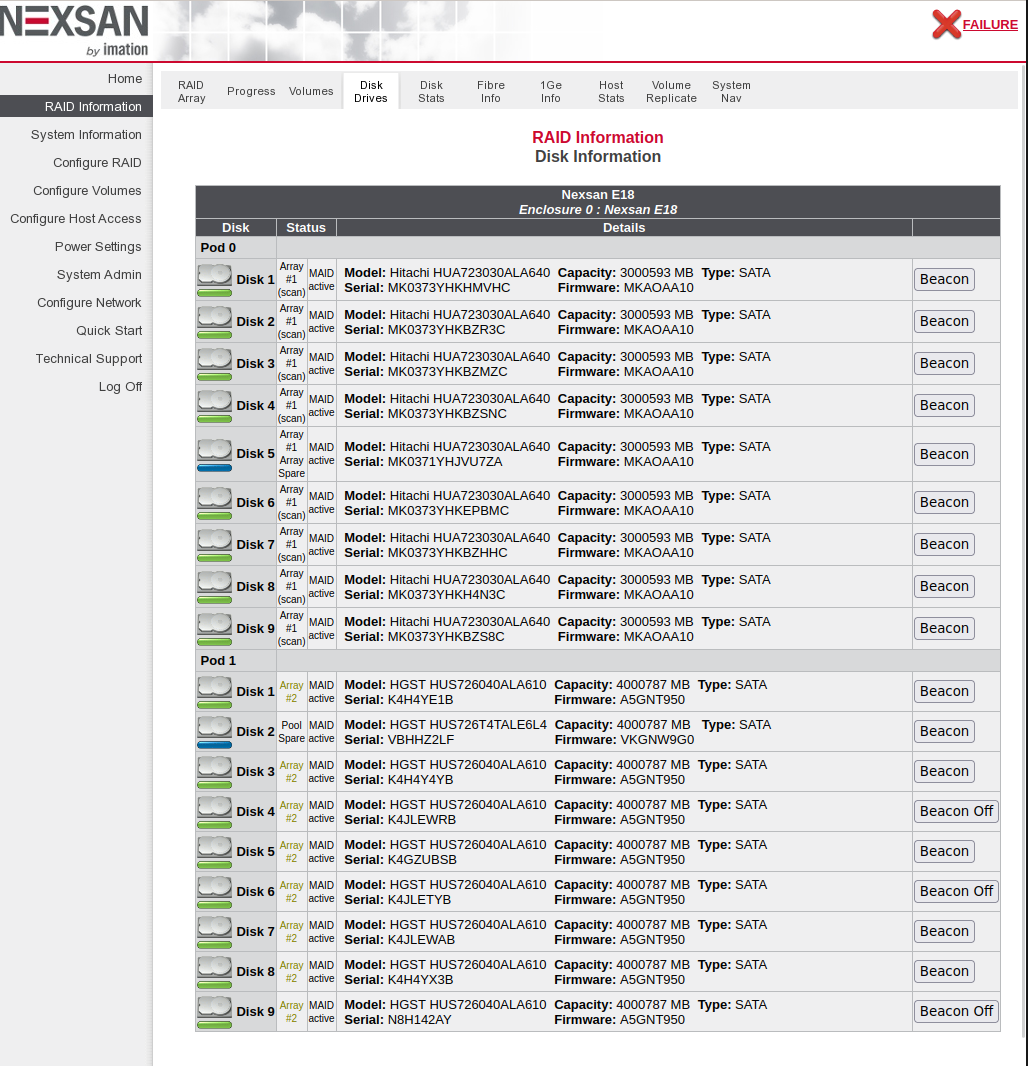Screen dimensions: 1028x1066
Task: Click Beacon for Pod 1 Disk 2
Action: click(x=944, y=732)
